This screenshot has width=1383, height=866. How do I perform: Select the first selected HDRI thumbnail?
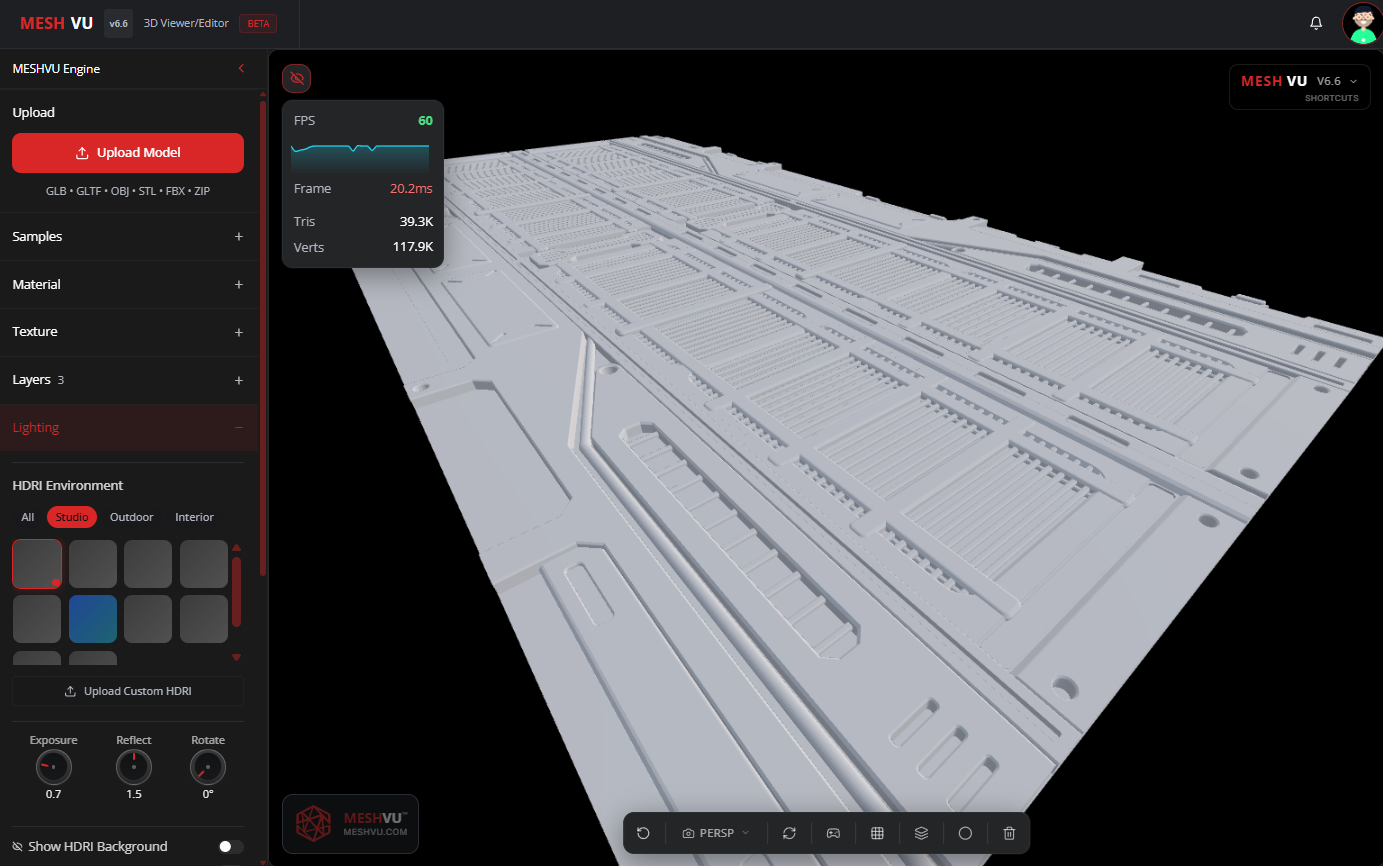pos(37,564)
